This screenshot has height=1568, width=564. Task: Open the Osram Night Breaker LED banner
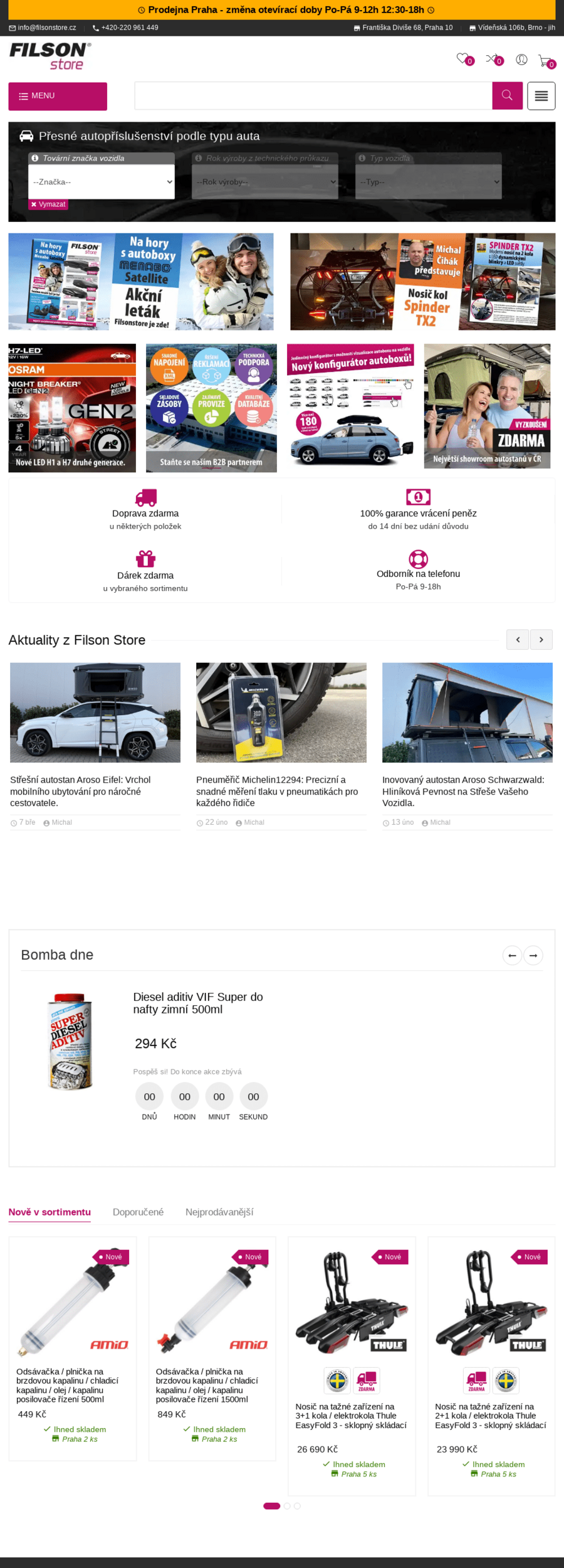[72, 408]
